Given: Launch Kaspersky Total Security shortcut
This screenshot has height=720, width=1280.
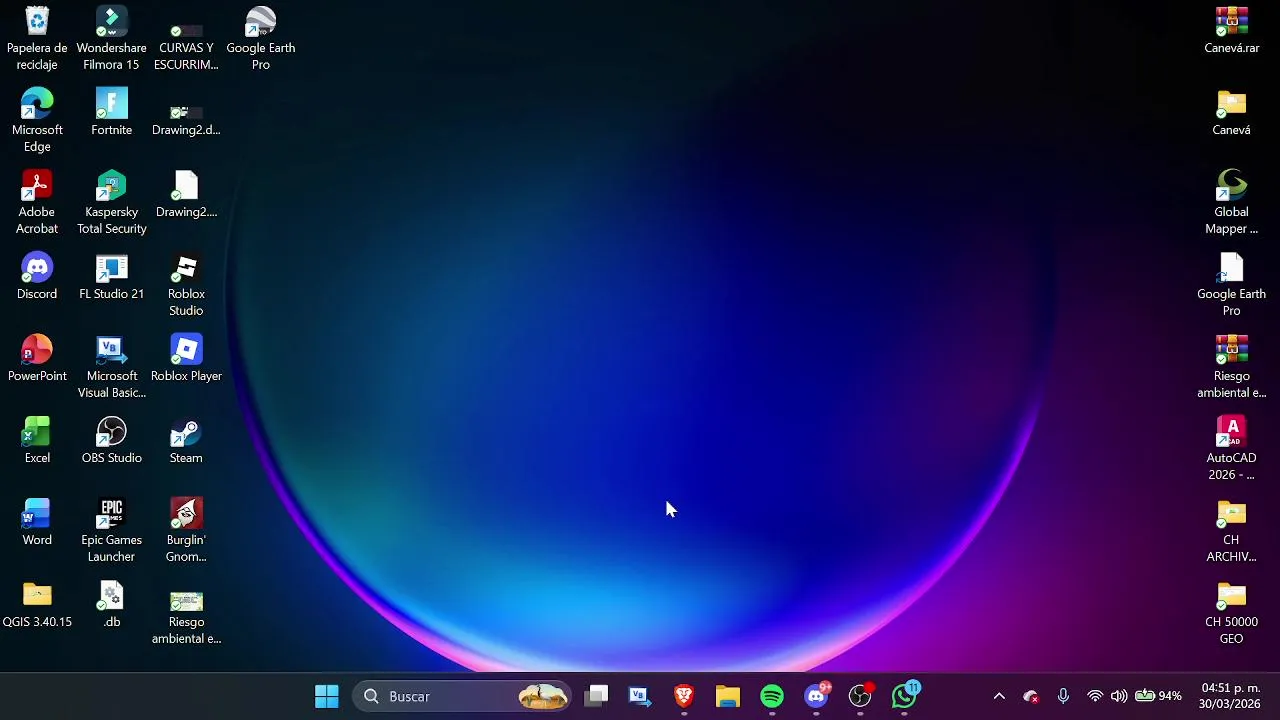Looking at the screenshot, I should tap(111, 202).
